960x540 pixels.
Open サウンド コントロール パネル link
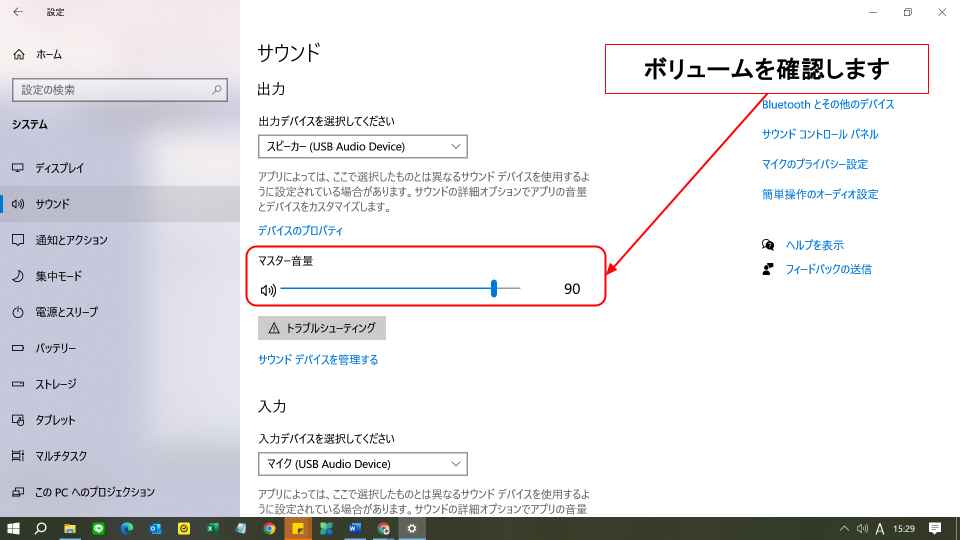(819, 134)
